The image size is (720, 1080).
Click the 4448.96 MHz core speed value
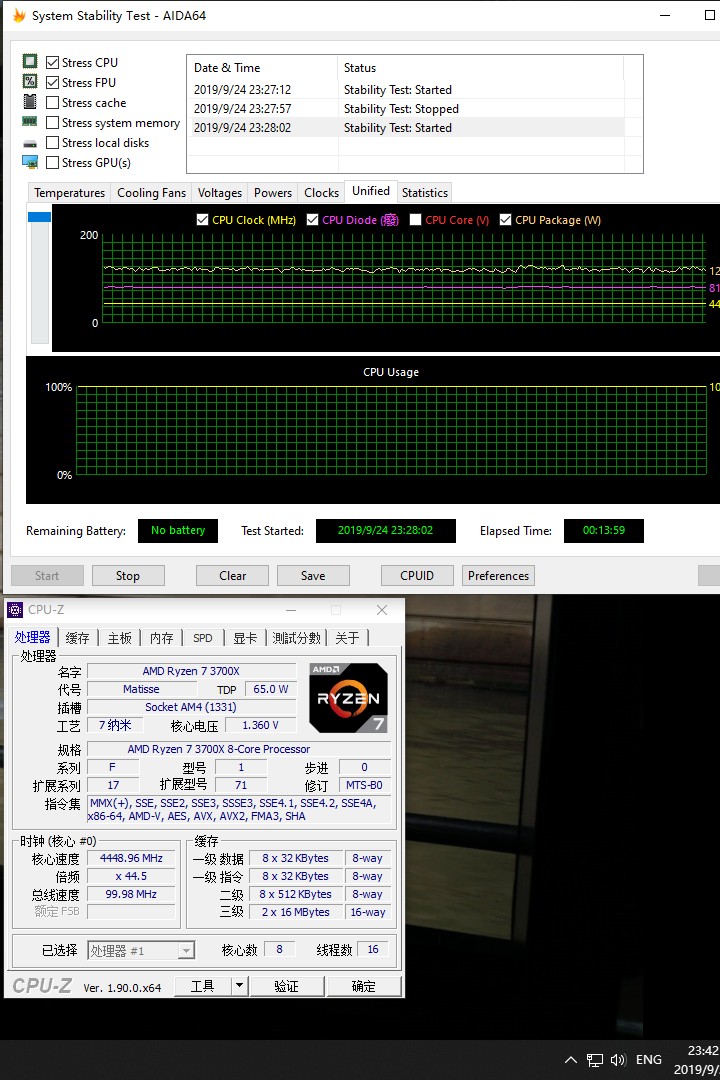point(131,858)
